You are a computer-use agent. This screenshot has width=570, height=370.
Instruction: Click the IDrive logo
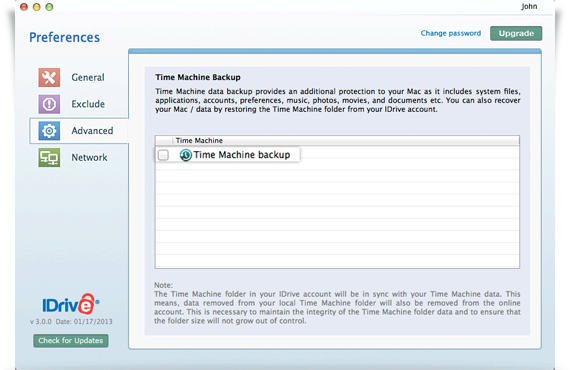click(x=71, y=304)
